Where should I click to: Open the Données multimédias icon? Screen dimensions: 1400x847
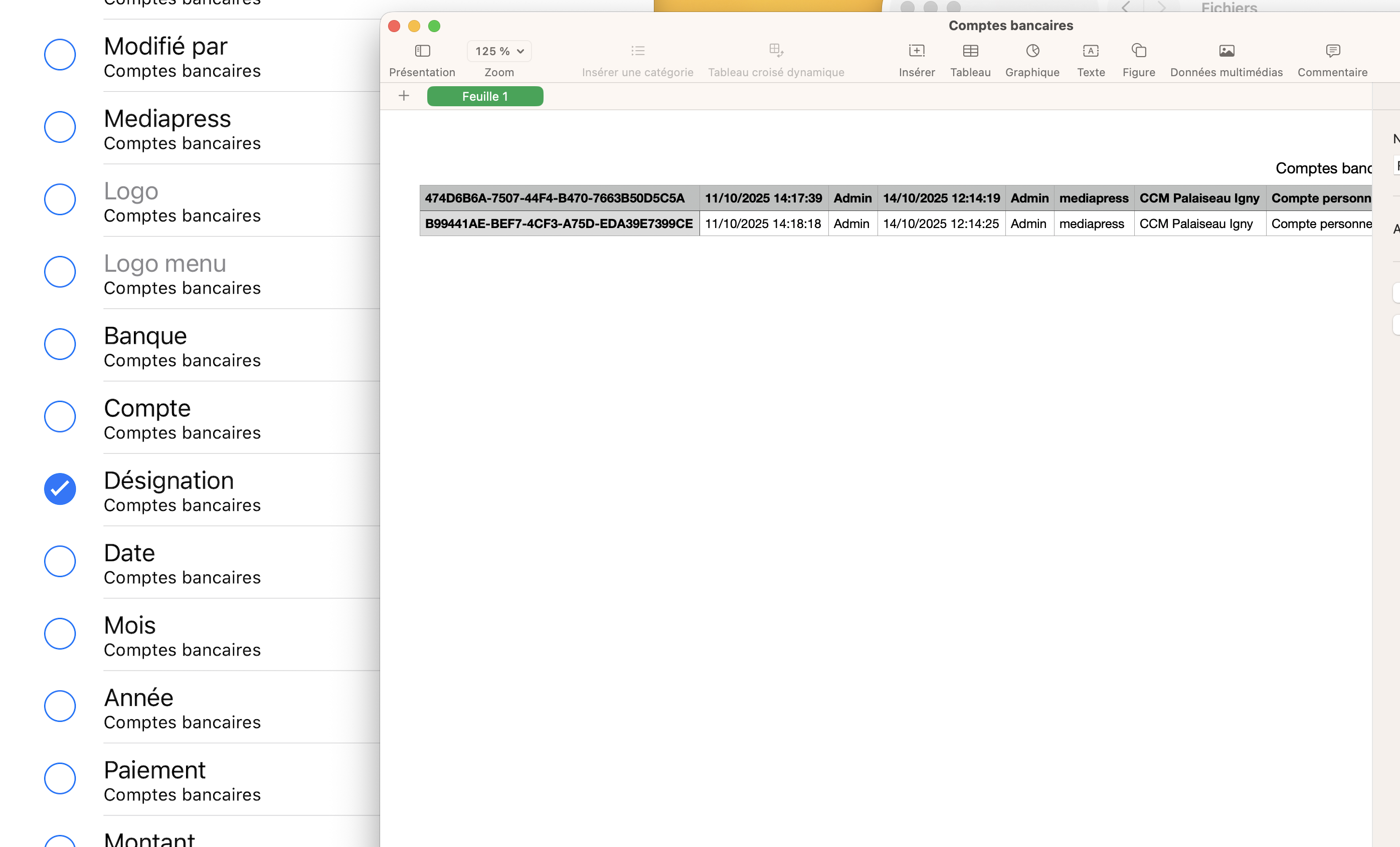1226,51
